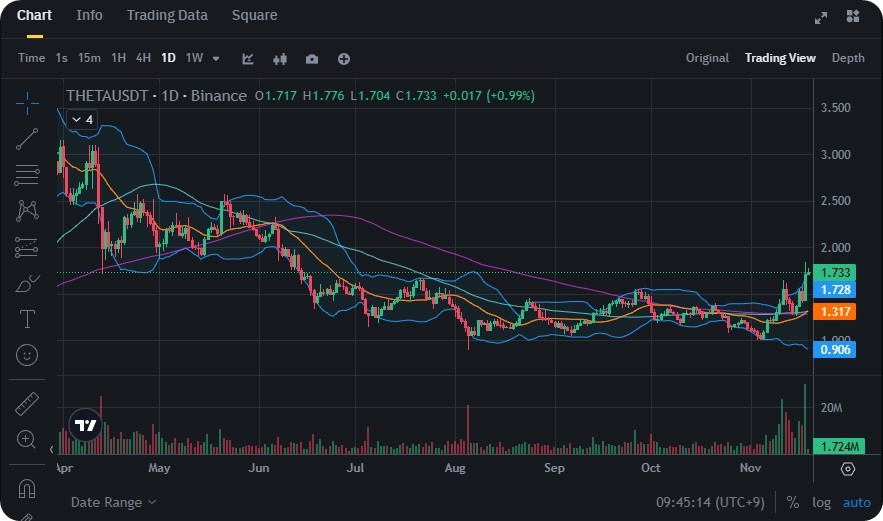Switch to the Info tab

[90, 15]
